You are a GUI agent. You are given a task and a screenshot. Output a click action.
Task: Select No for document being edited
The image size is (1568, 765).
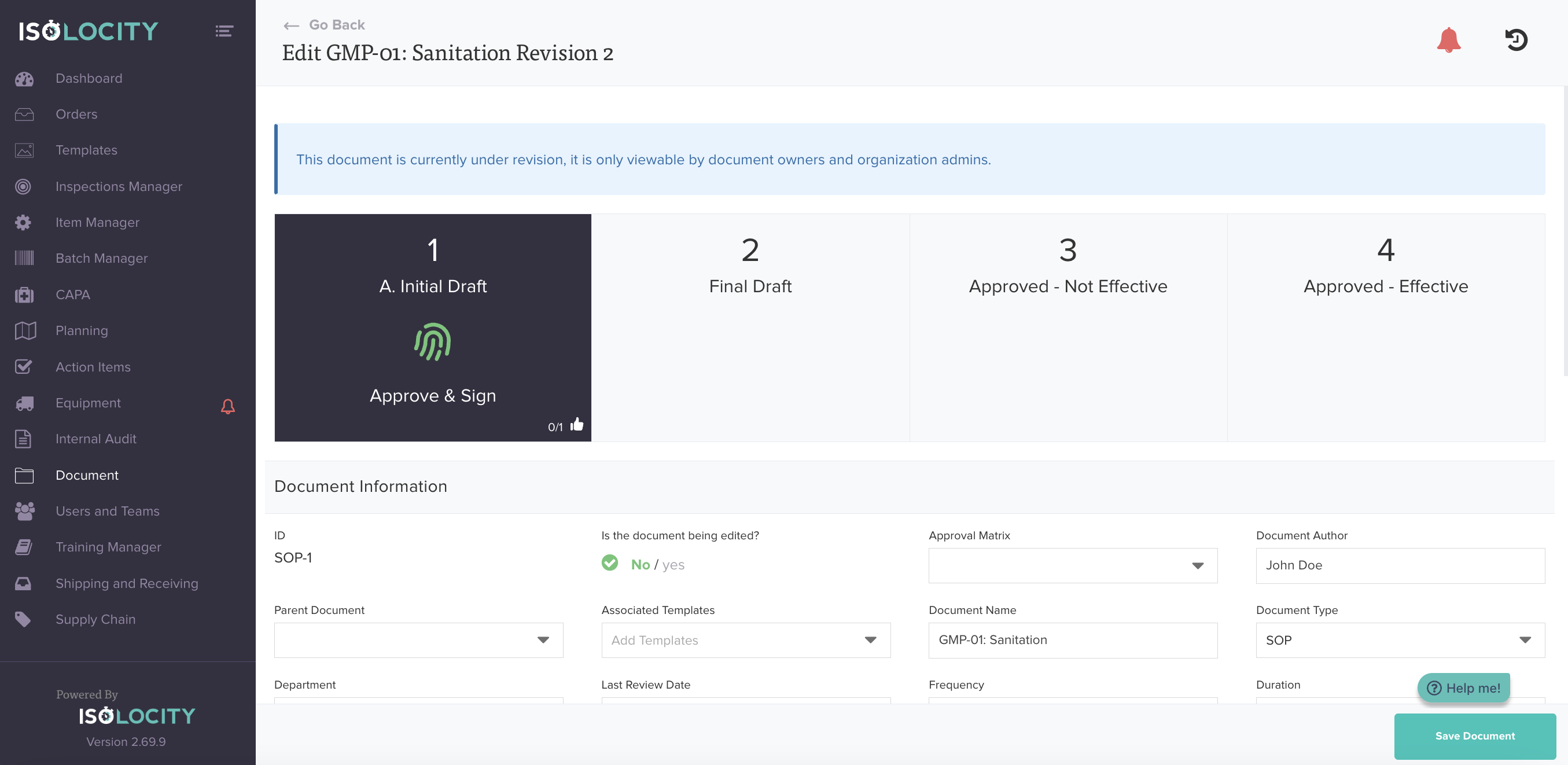tap(640, 565)
